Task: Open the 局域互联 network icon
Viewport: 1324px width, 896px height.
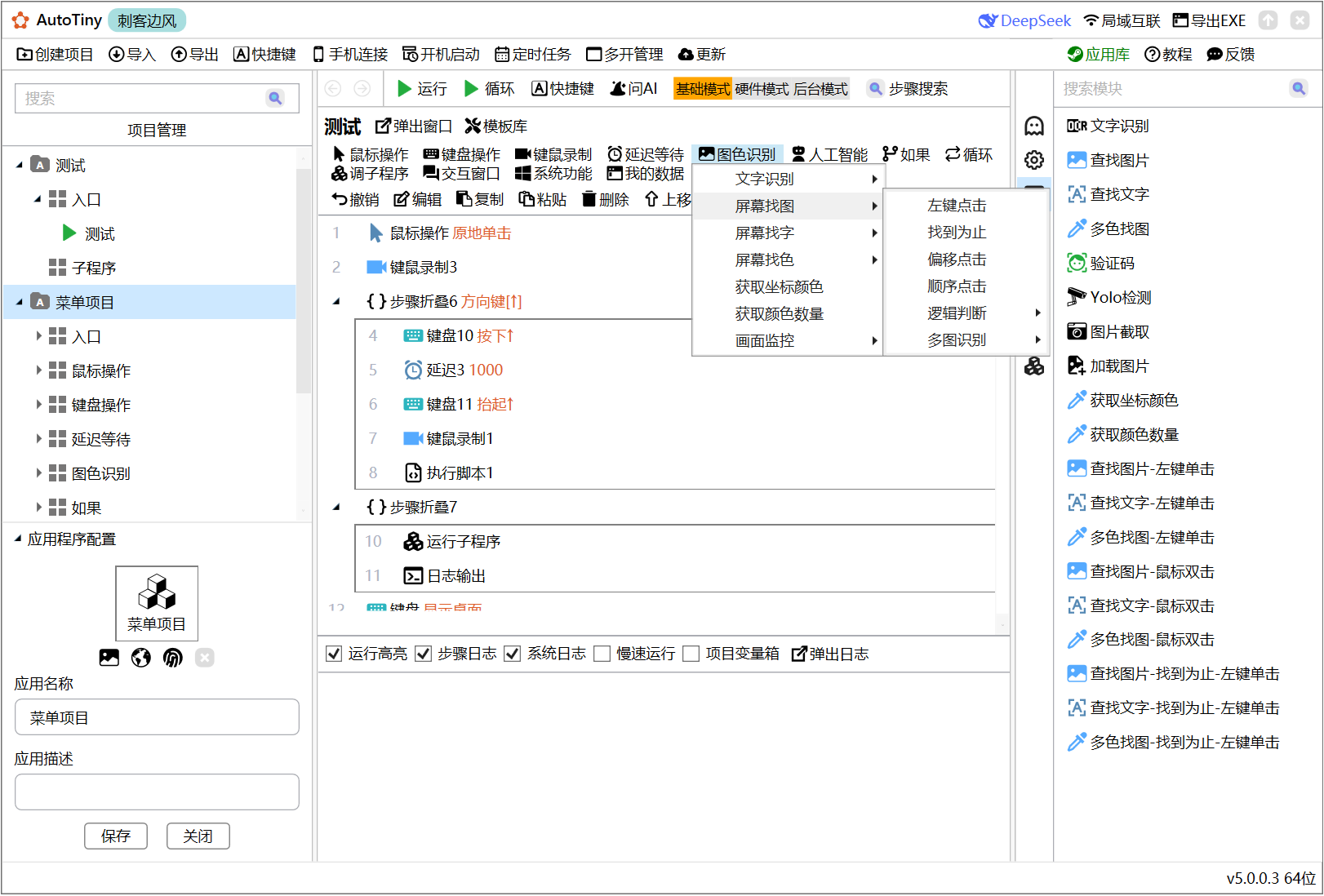Action: (1091, 20)
